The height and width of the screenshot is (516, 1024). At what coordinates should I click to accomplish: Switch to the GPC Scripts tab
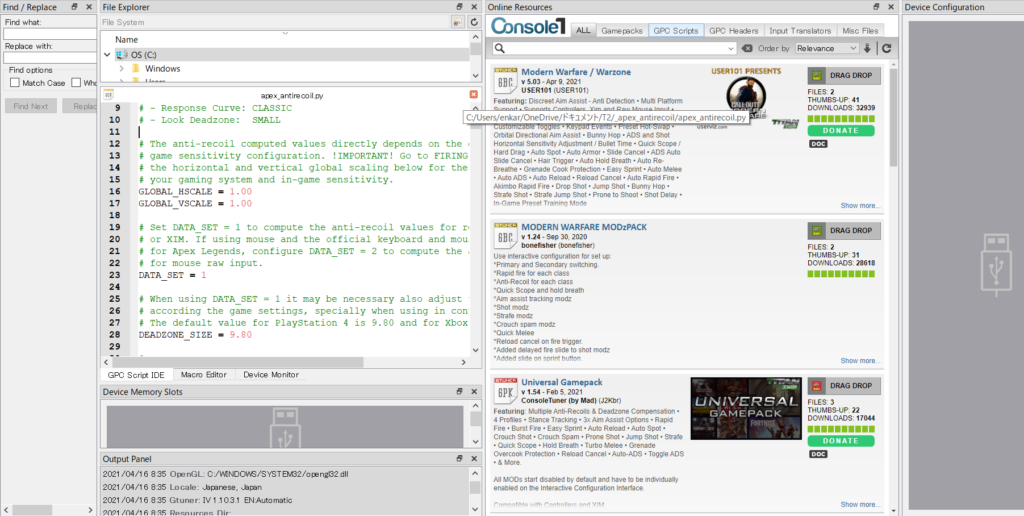click(x=676, y=31)
